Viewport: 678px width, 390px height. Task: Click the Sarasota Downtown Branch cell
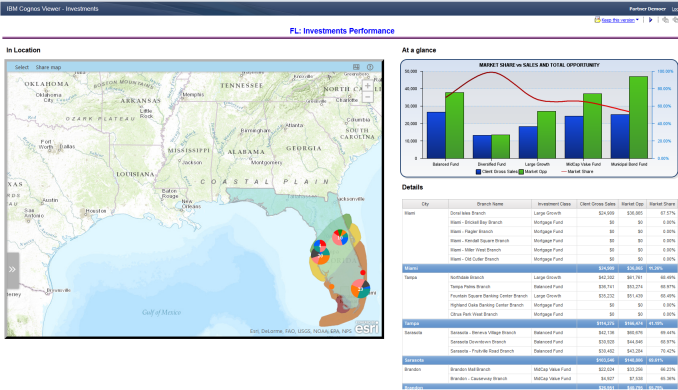point(490,342)
